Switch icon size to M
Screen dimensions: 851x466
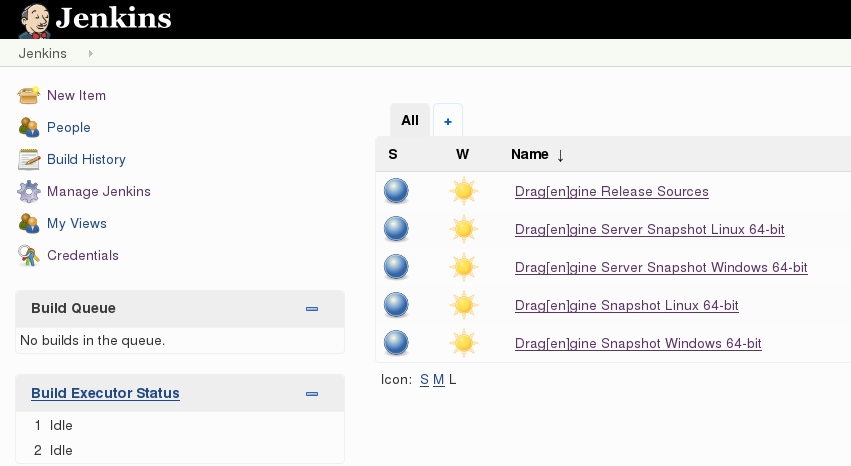click(x=439, y=380)
